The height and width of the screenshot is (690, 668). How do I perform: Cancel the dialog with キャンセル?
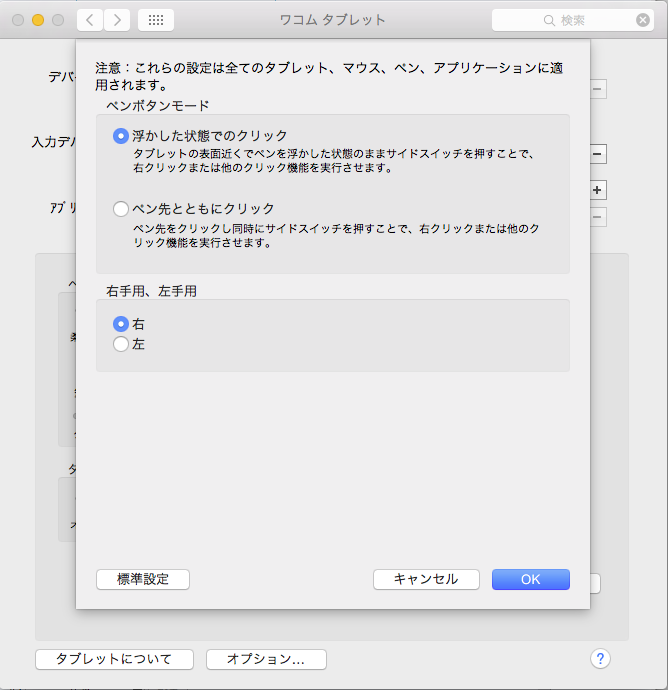click(426, 579)
